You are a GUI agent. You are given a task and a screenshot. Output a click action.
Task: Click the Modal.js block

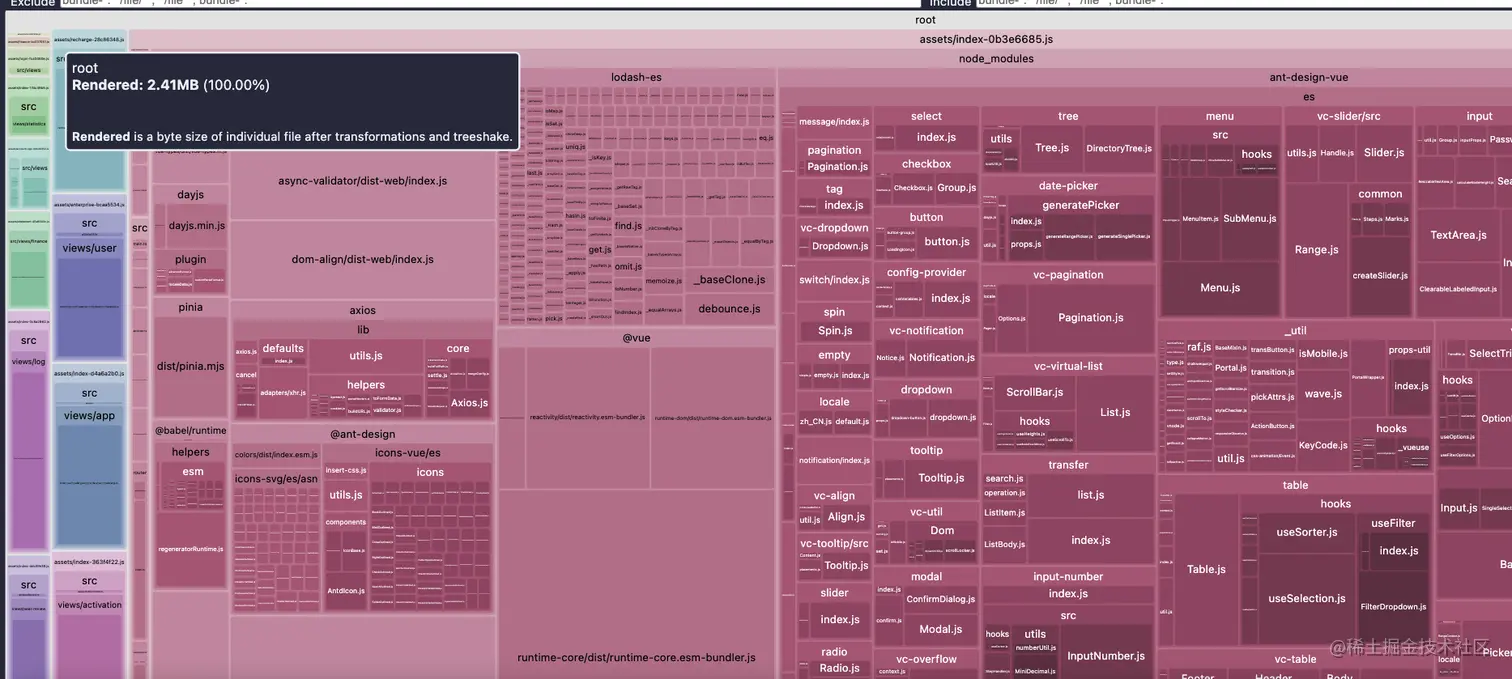[x=941, y=630]
